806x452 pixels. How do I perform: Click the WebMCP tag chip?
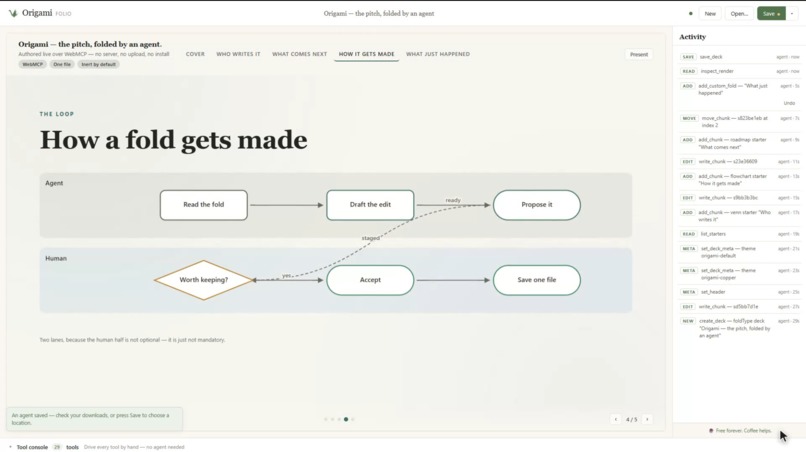click(32, 64)
